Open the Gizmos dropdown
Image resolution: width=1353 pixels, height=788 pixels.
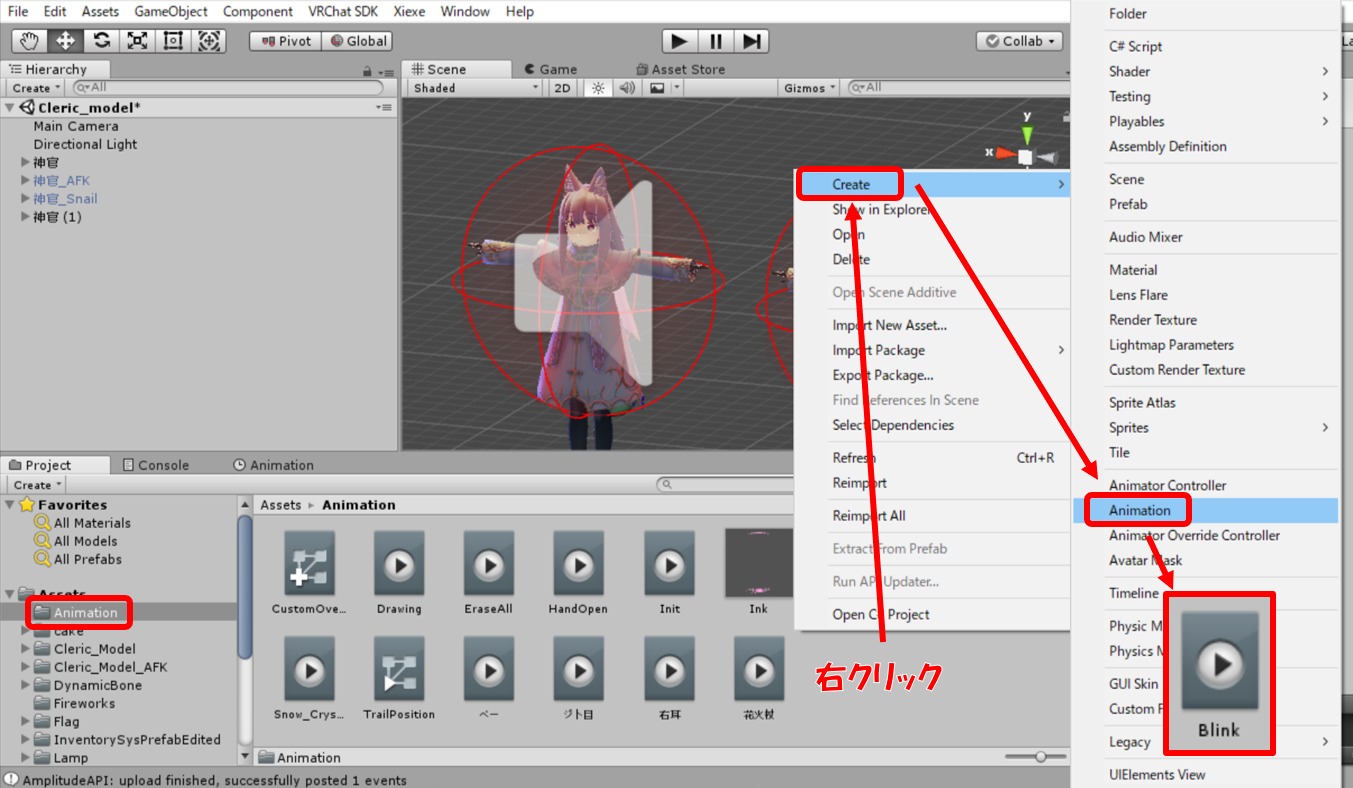810,88
